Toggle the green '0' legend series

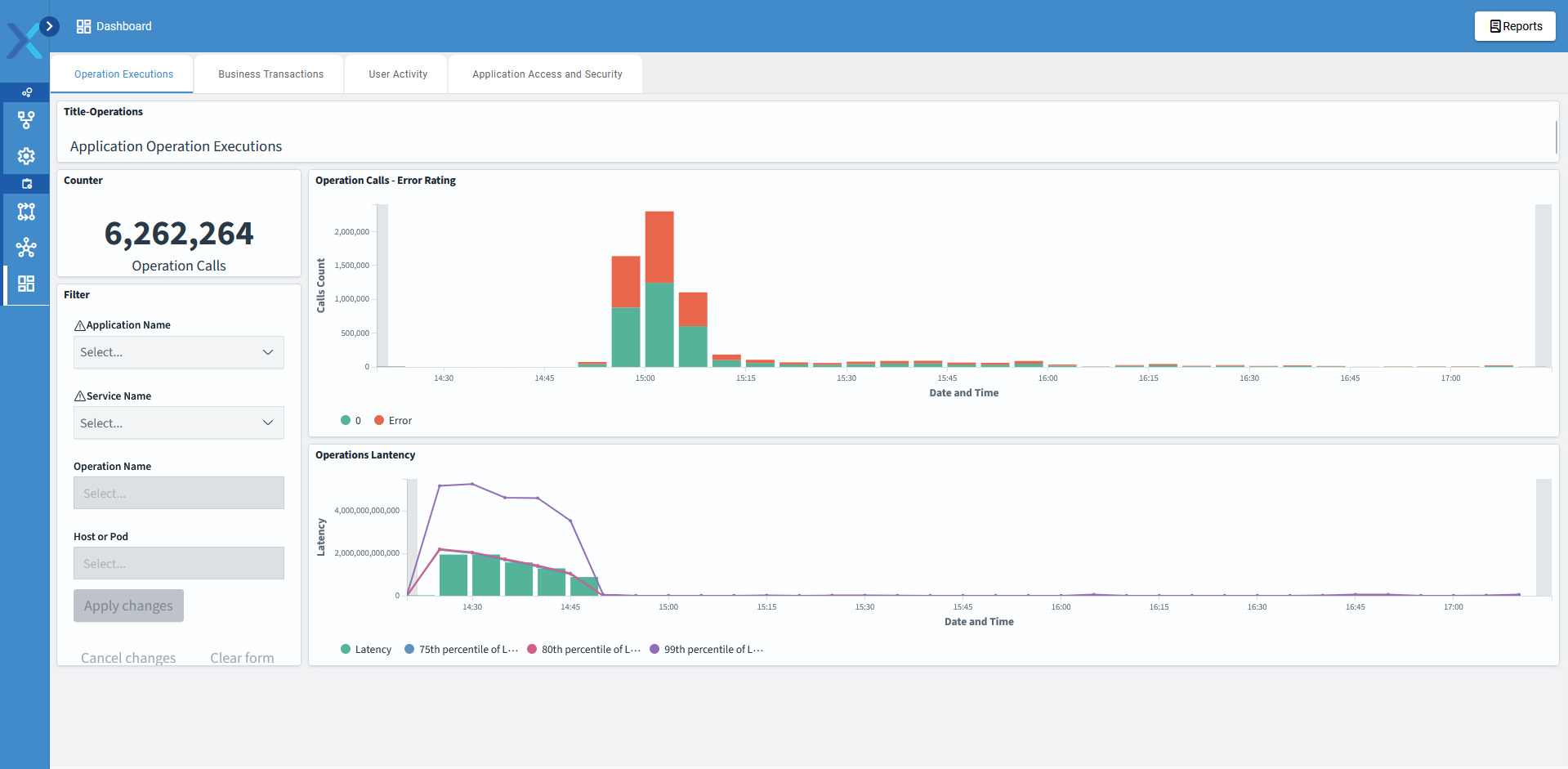tap(351, 421)
